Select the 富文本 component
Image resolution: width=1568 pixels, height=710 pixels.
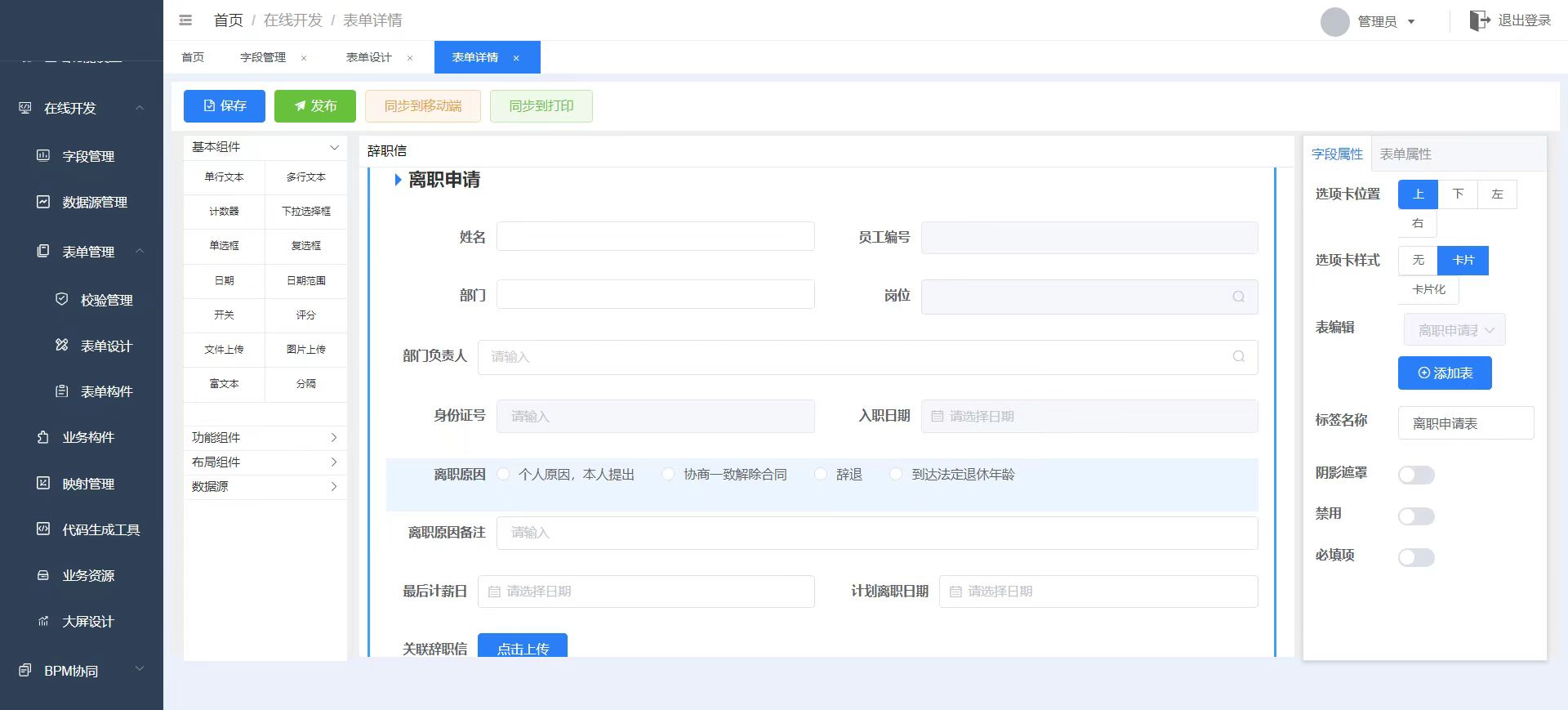pos(225,384)
